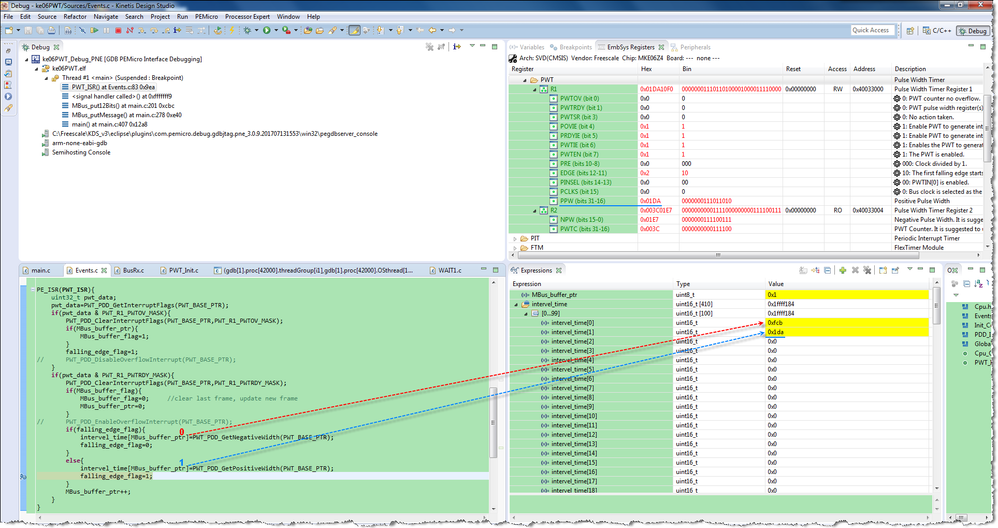Click the Quick Access field

pos(871,30)
